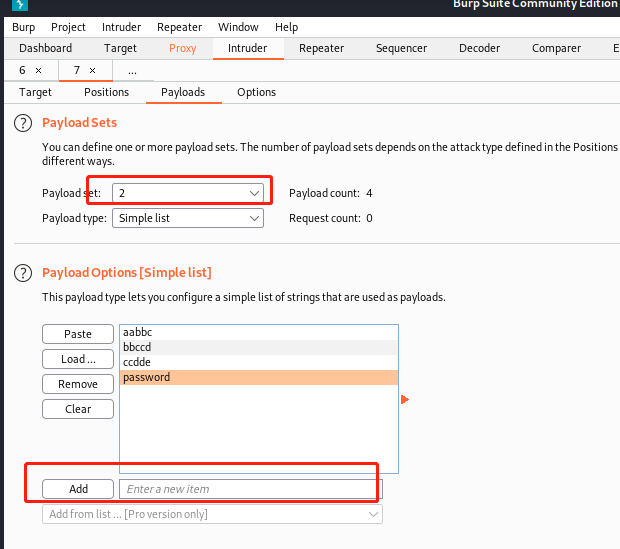Open Payload Sets help icon
The height and width of the screenshot is (549, 620).
point(23,123)
